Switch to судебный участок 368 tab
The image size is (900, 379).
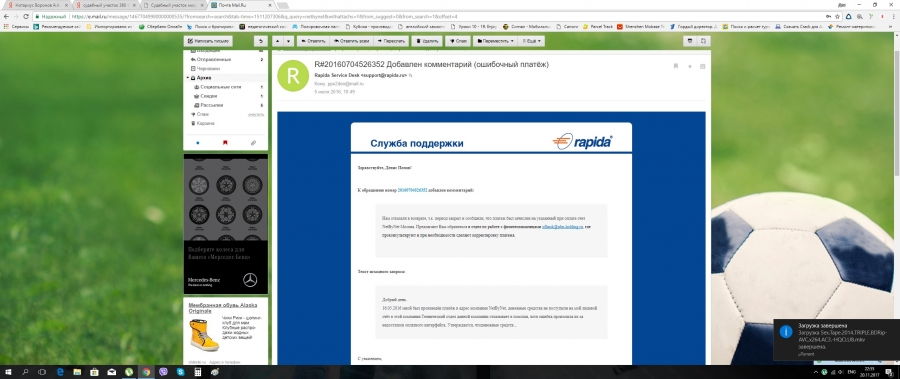click(106, 5)
